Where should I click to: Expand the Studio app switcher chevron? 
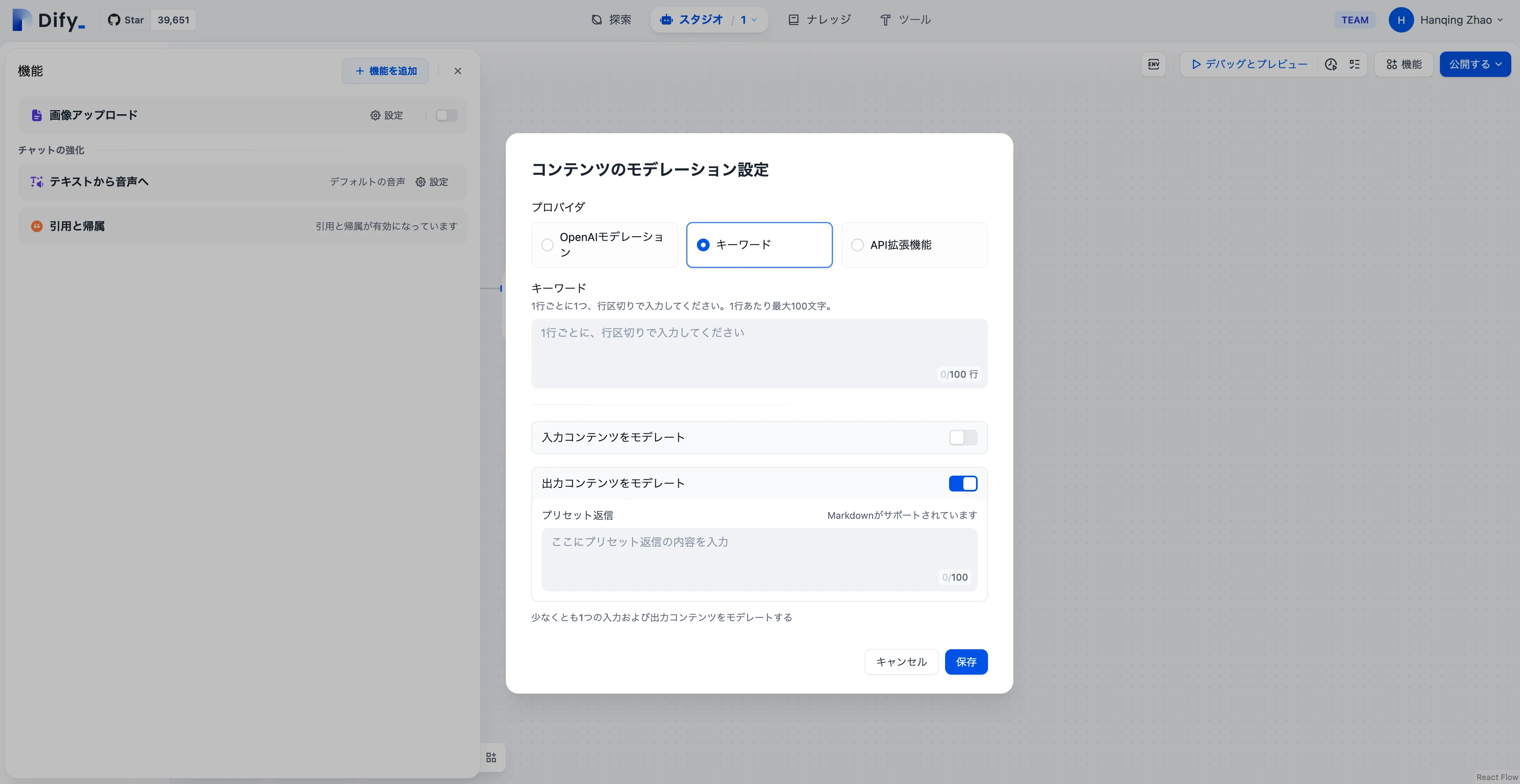[x=754, y=20]
